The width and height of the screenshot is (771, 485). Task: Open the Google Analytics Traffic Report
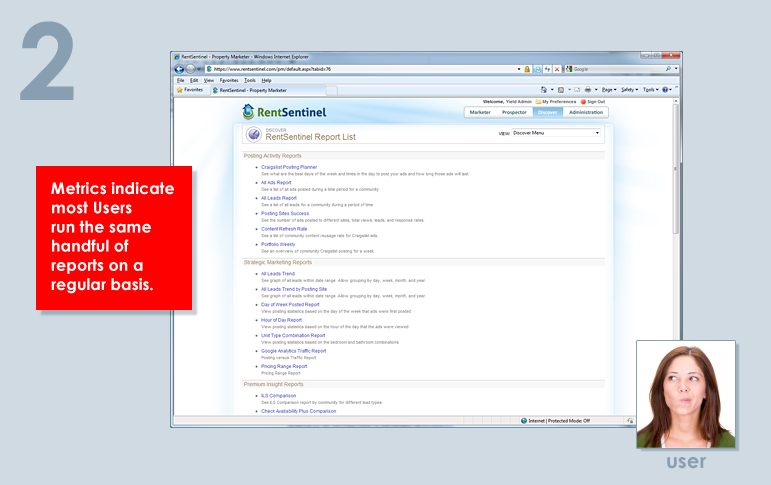(293, 351)
